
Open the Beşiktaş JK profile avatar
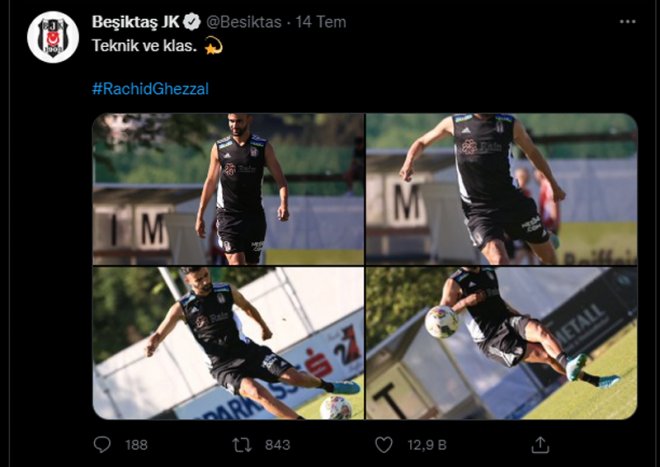tap(52, 38)
